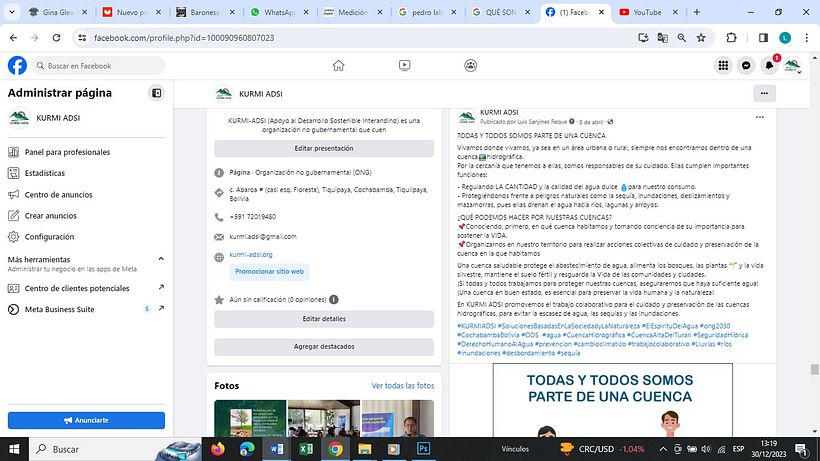Click Editar detalles button
Screen dimensions: 820x461
324,319
